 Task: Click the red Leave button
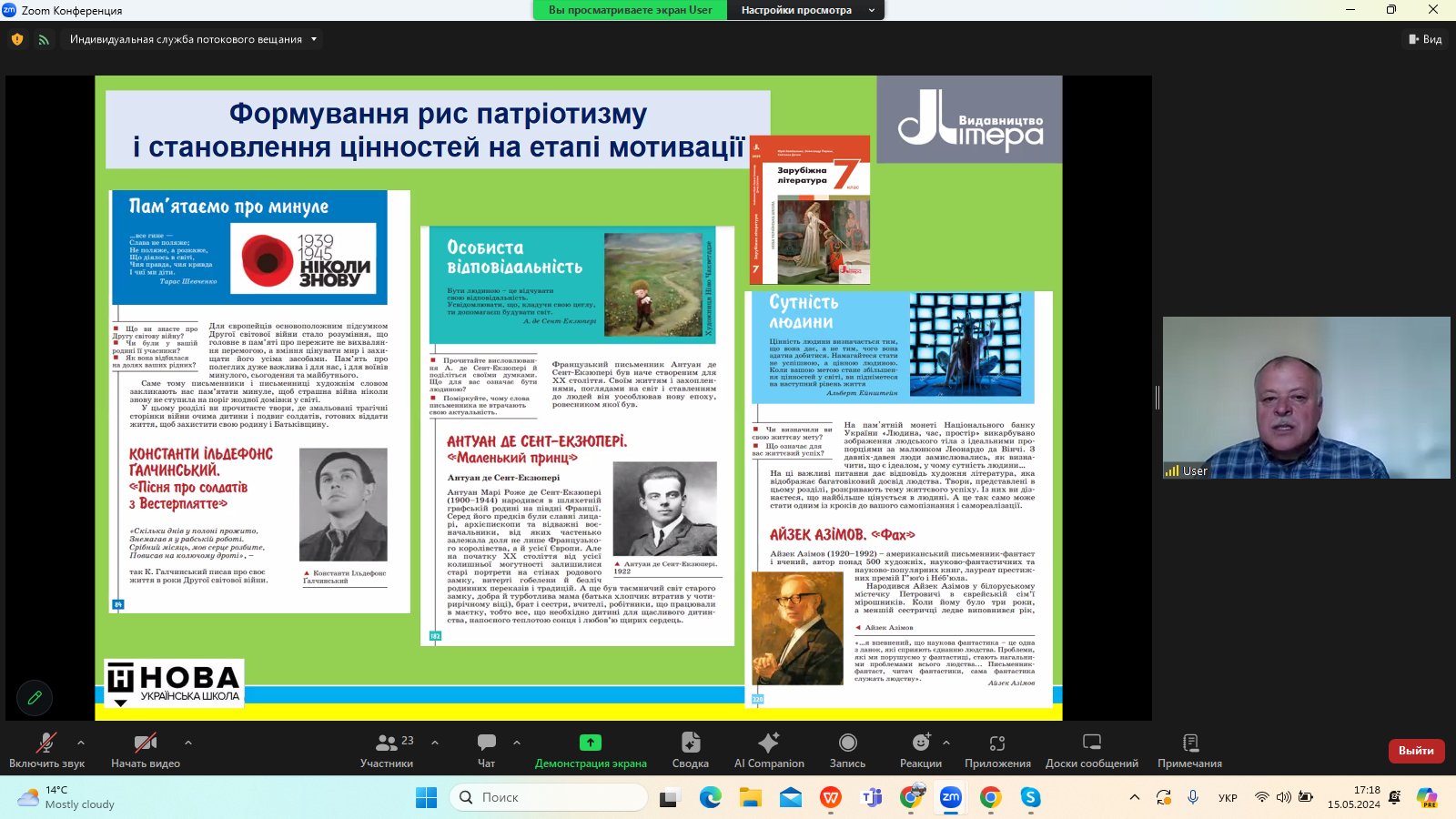click(1416, 751)
